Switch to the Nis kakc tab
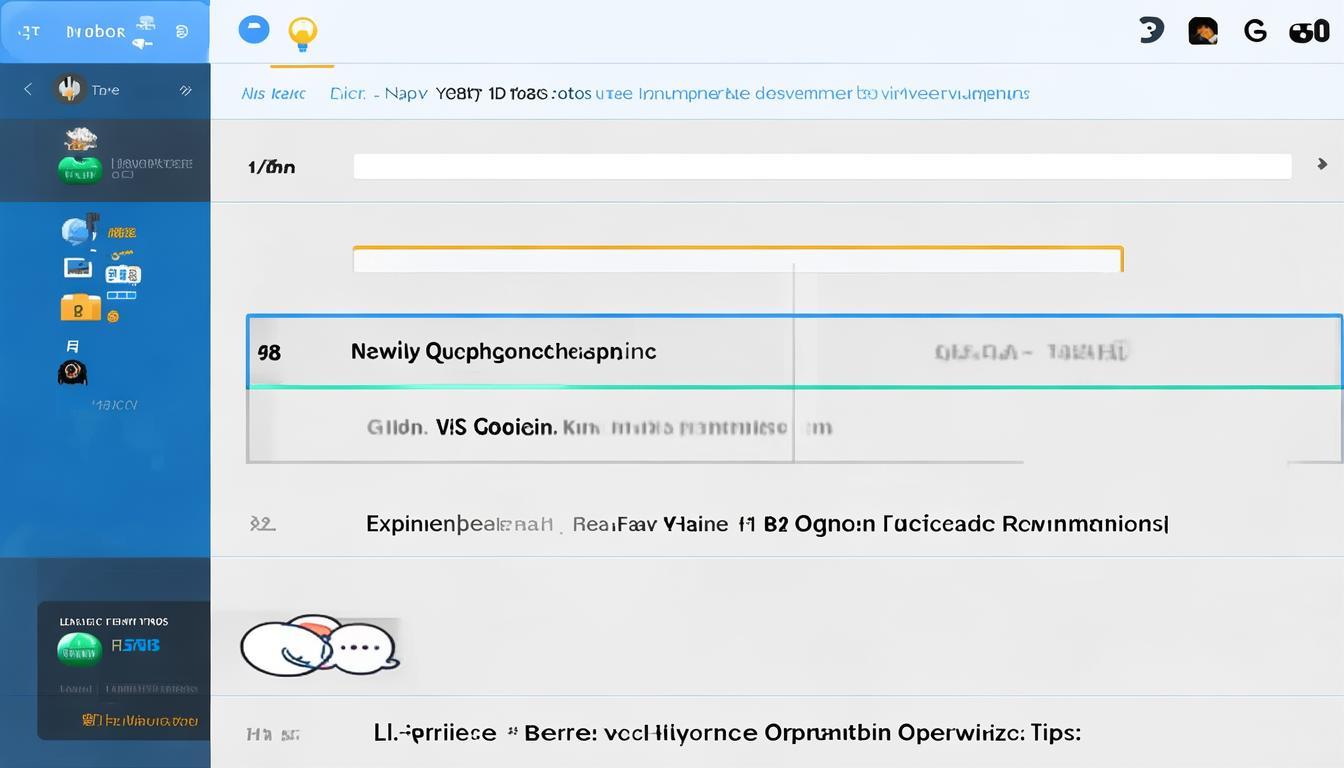 coord(273,94)
